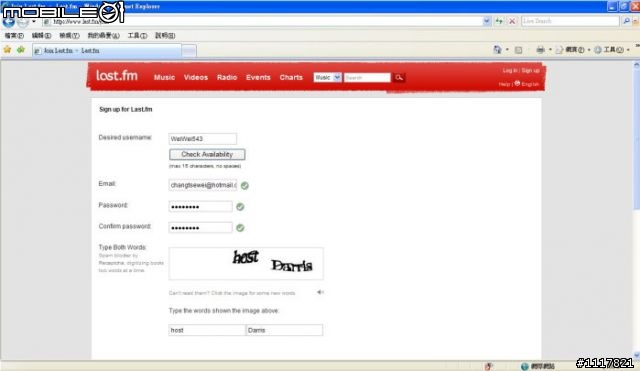640x371 pixels.
Task: Open the Favorites menu bar item
Action: (x=104, y=36)
